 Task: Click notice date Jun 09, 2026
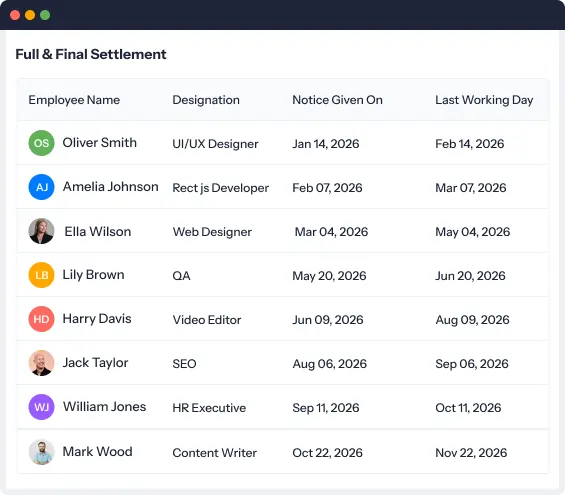[328, 320]
